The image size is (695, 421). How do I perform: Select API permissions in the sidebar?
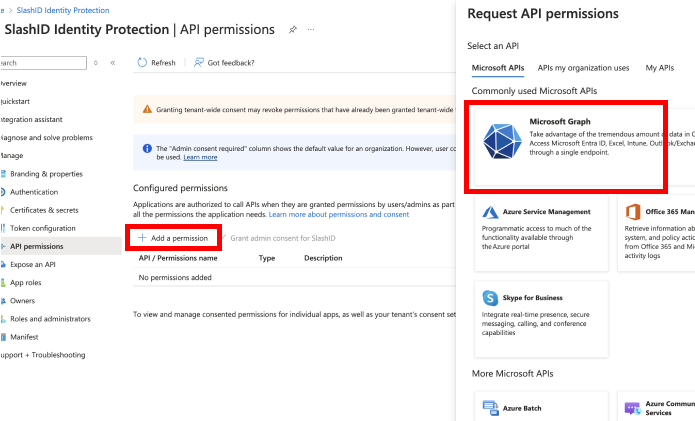(x=61, y=246)
